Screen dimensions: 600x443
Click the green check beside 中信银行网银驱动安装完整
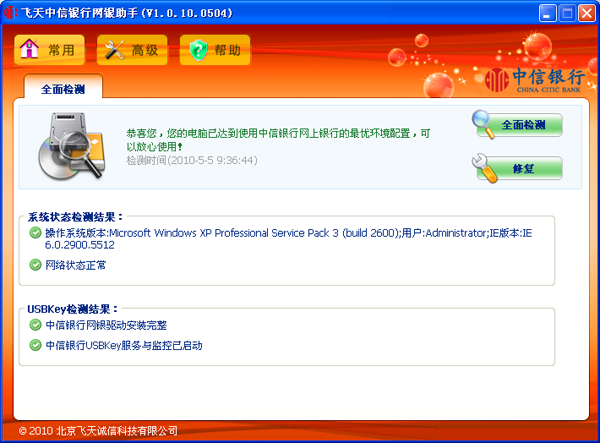[x=35, y=325]
